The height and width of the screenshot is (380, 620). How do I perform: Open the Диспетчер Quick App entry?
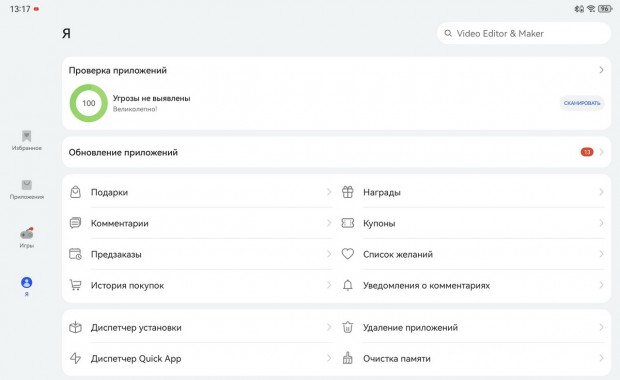(x=200, y=359)
